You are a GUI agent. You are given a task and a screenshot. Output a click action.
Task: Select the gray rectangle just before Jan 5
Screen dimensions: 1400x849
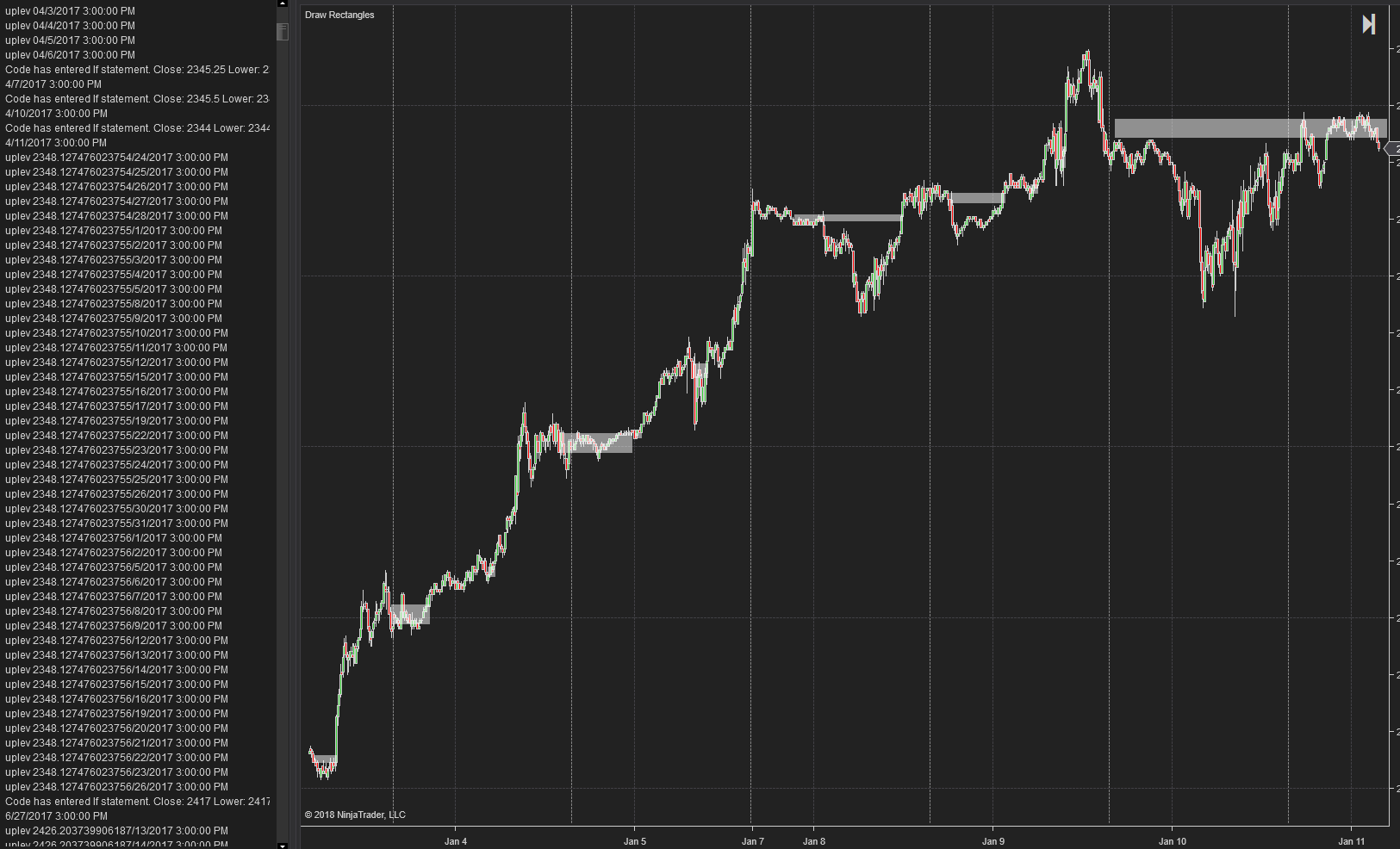(603, 443)
